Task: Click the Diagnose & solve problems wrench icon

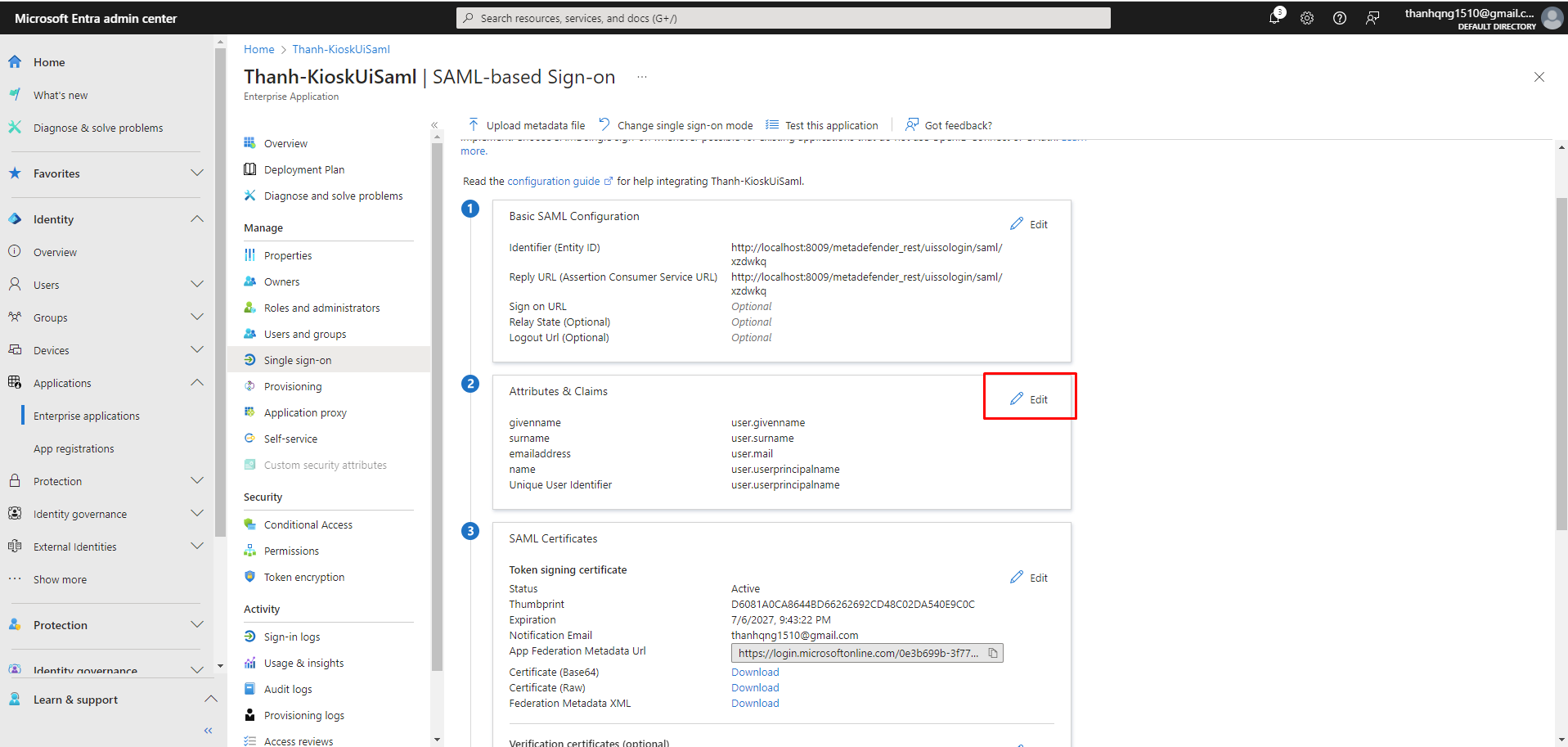Action: (x=15, y=128)
